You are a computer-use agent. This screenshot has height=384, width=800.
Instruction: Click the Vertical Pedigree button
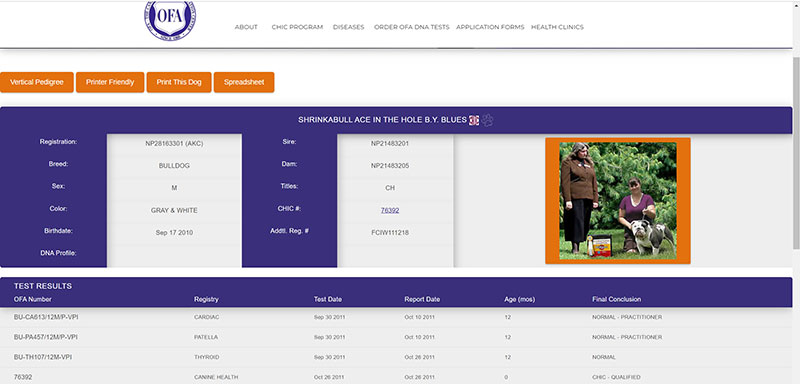[37, 82]
